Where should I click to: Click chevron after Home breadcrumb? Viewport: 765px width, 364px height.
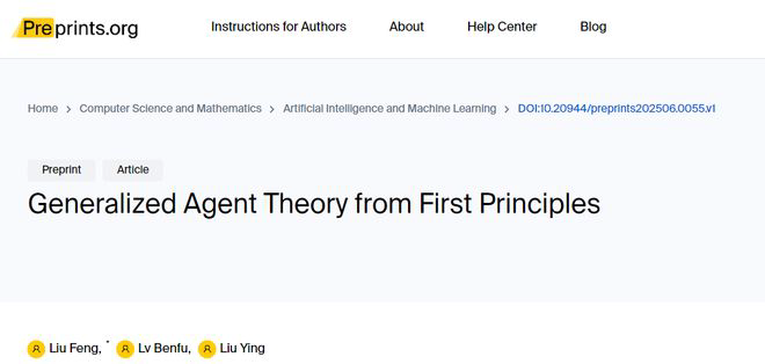(69, 109)
